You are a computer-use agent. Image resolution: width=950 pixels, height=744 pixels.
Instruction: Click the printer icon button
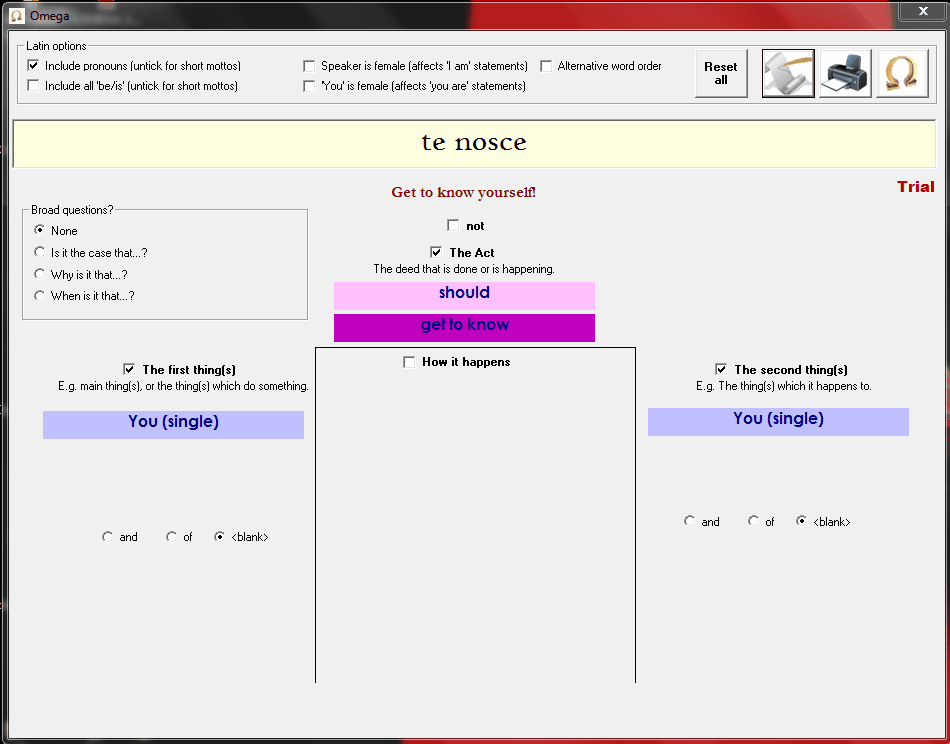coord(845,73)
